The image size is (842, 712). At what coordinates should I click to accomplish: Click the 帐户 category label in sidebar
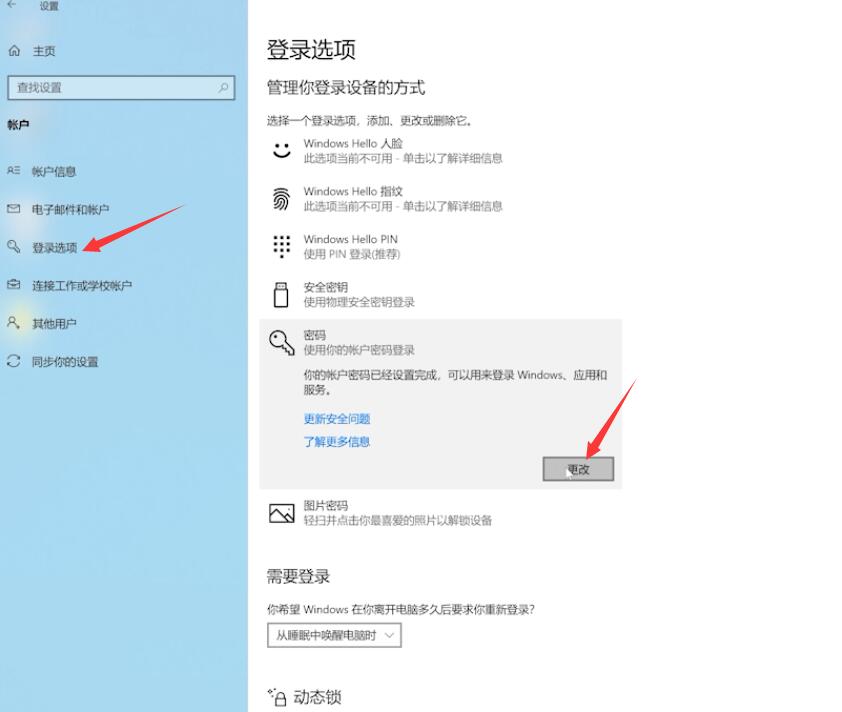(18, 125)
